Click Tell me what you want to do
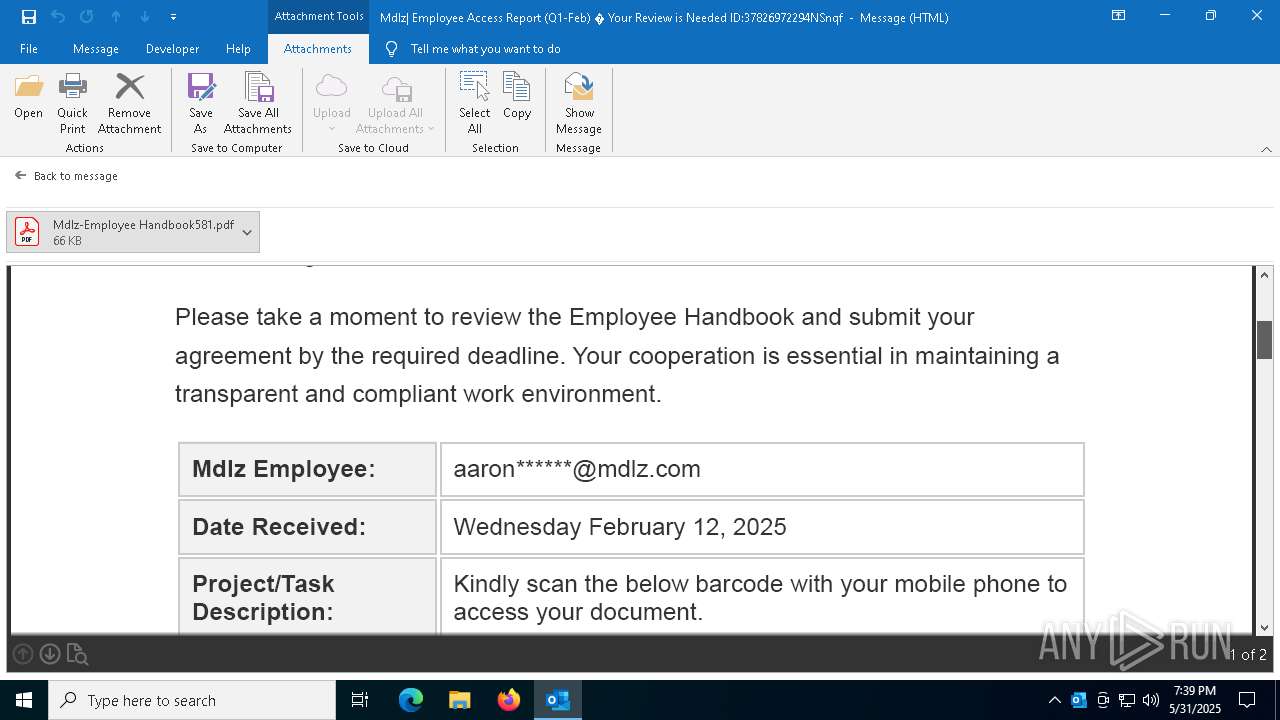 (x=485, y=48)
